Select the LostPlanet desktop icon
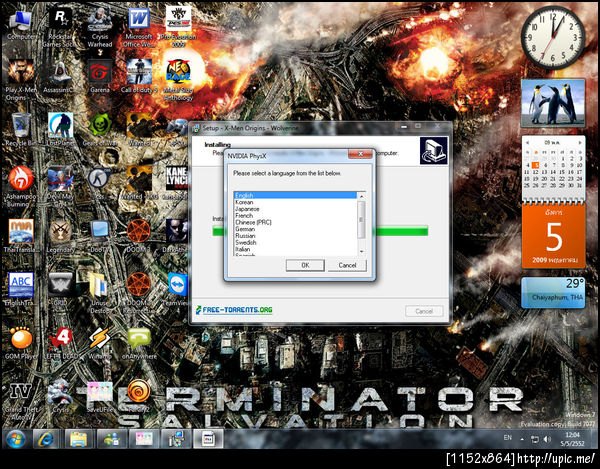600x469 pixels. [x=60, y=130]
